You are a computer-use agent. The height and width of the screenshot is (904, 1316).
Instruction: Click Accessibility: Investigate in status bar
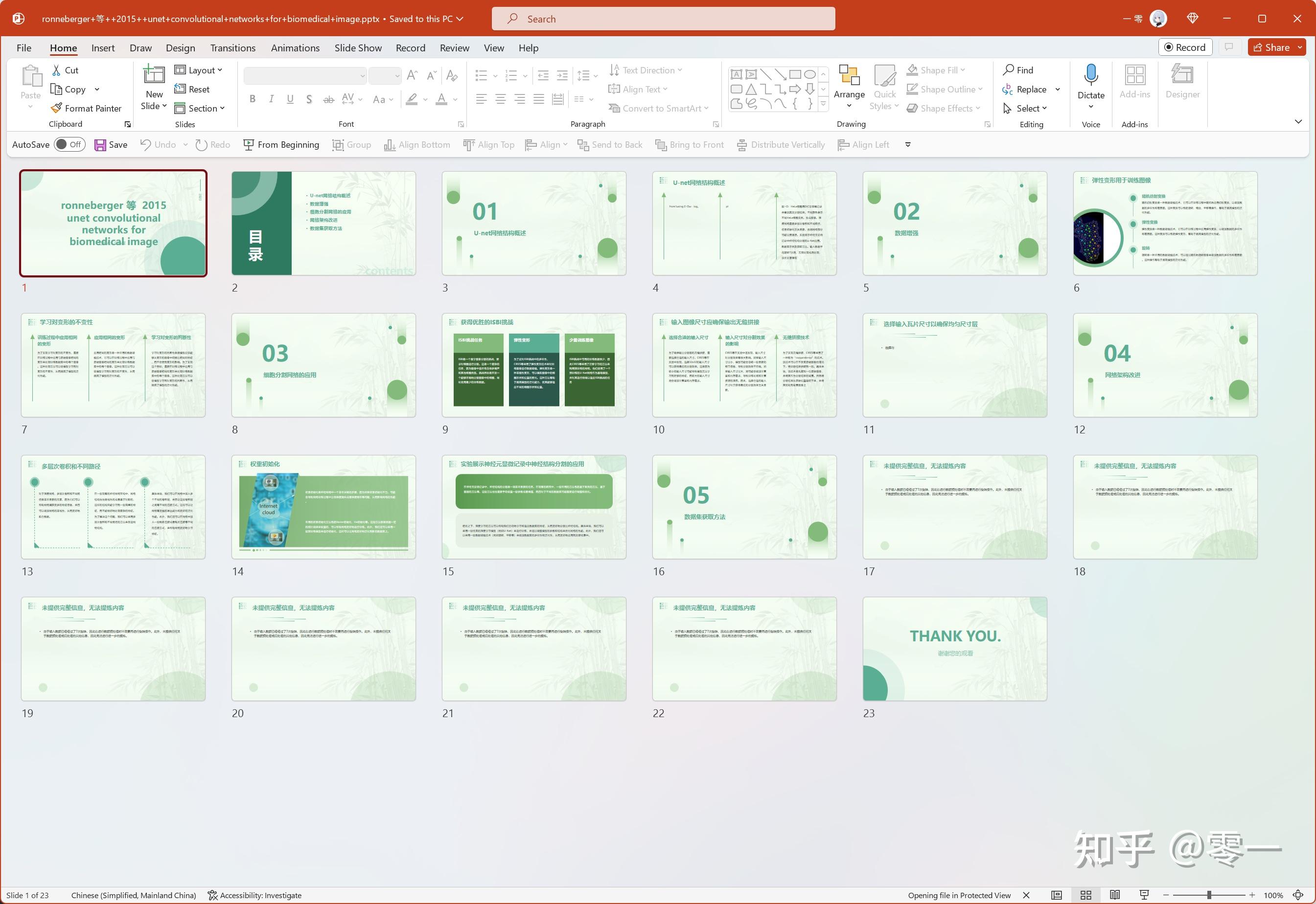click(254, 895)
